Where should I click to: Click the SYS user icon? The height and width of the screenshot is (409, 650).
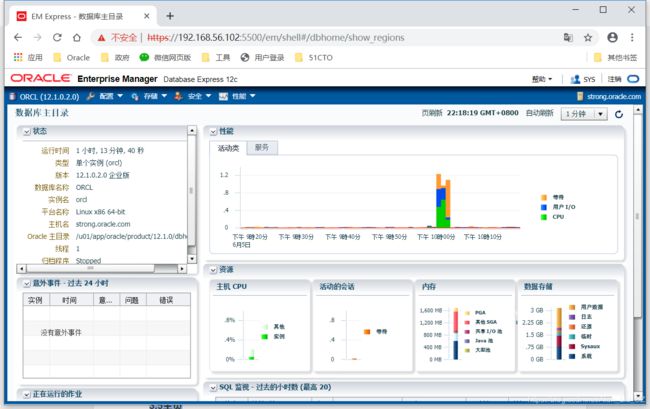[575, 79]
